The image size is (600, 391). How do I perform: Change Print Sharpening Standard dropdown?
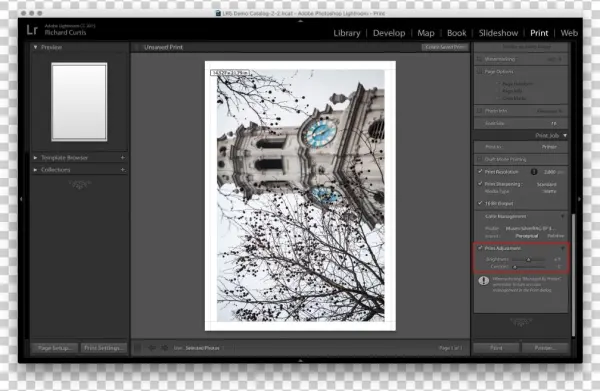546,184
